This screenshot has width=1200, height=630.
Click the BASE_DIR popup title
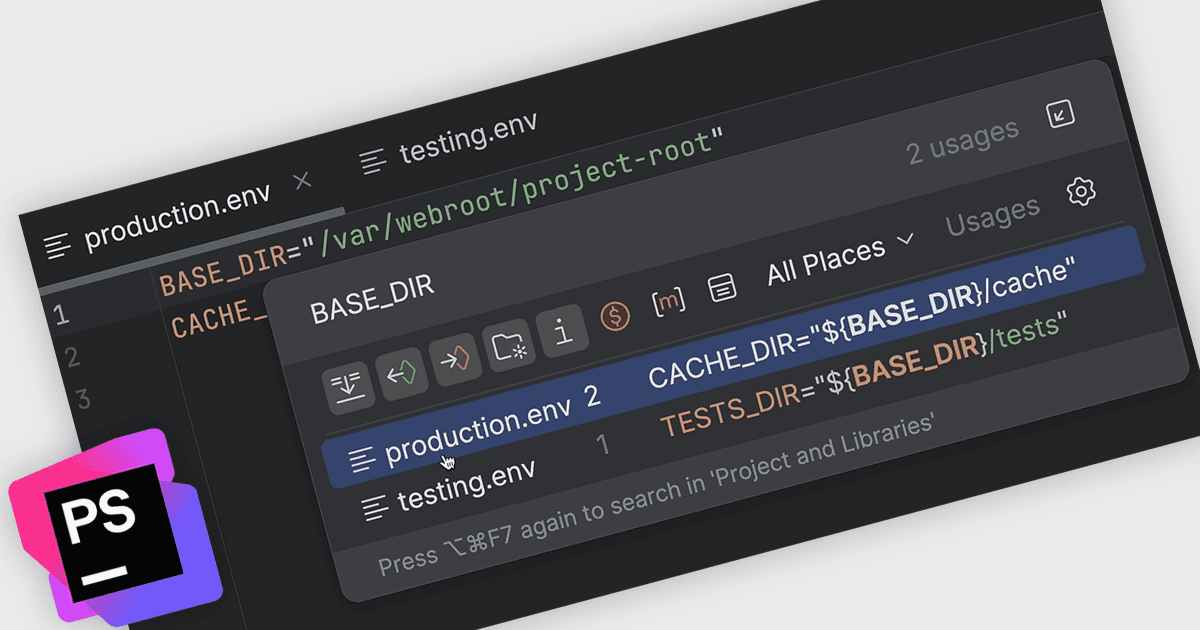pyautogui.click(x=372, y=299)
